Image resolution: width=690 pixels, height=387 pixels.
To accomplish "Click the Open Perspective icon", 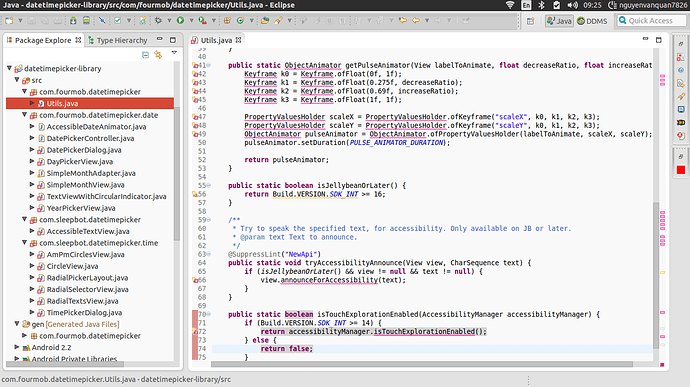I will [x=530, y=21].
